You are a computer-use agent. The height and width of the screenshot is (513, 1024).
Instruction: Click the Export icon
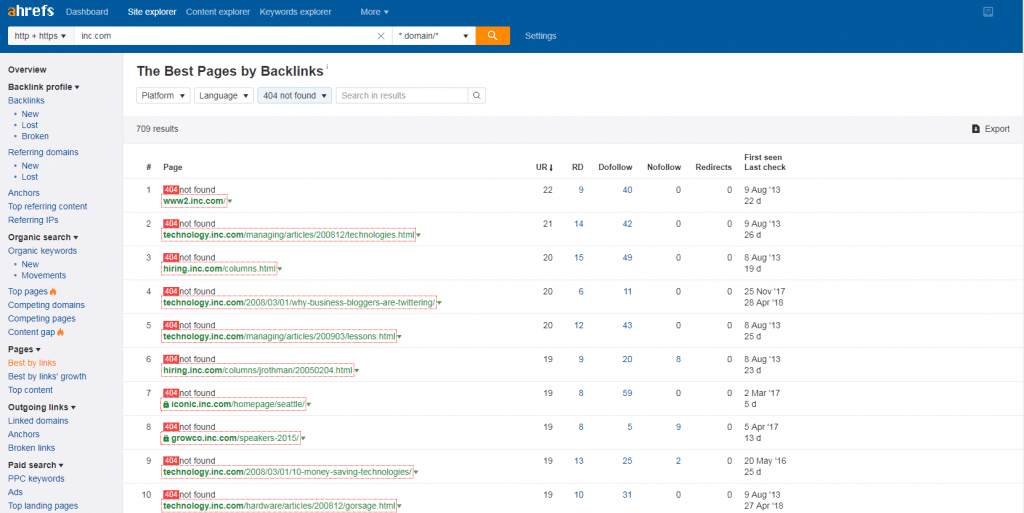pos(976,129)
